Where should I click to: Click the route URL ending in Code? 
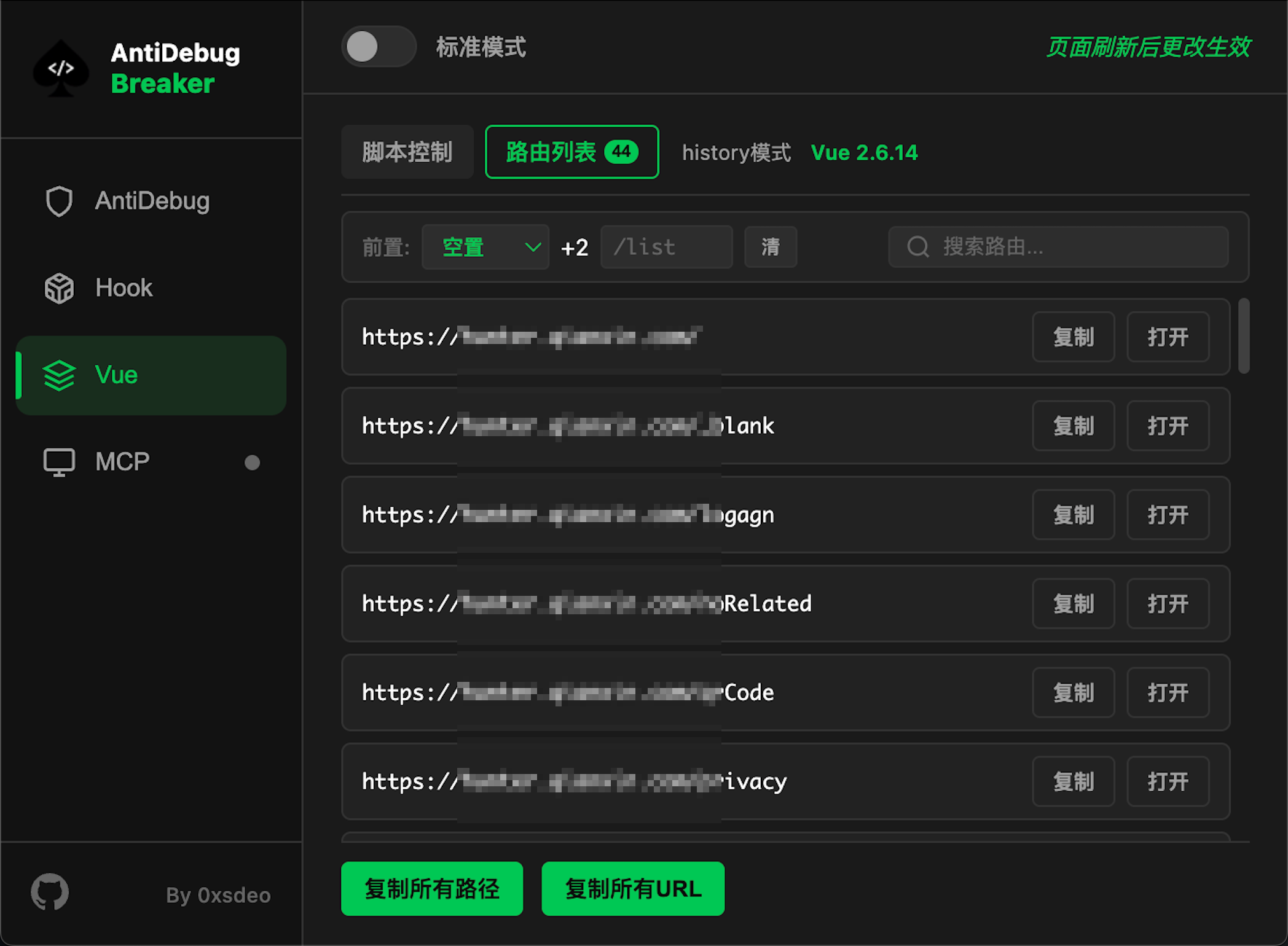tap(568, 693)
